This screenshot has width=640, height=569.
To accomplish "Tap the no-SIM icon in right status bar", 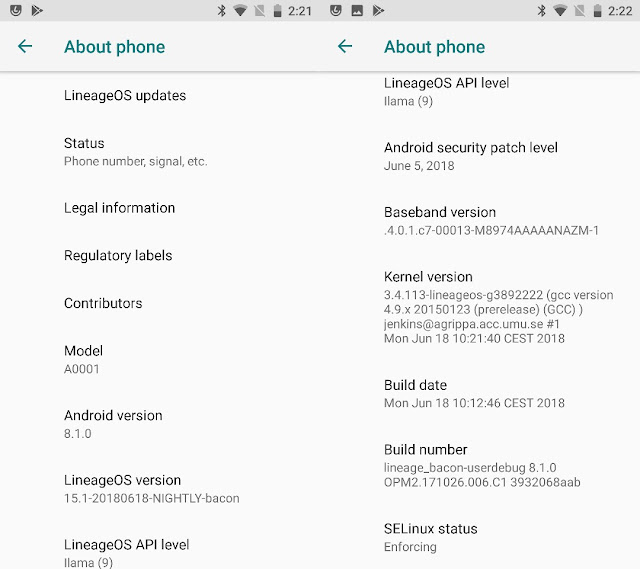I will [x=580, y=11].
